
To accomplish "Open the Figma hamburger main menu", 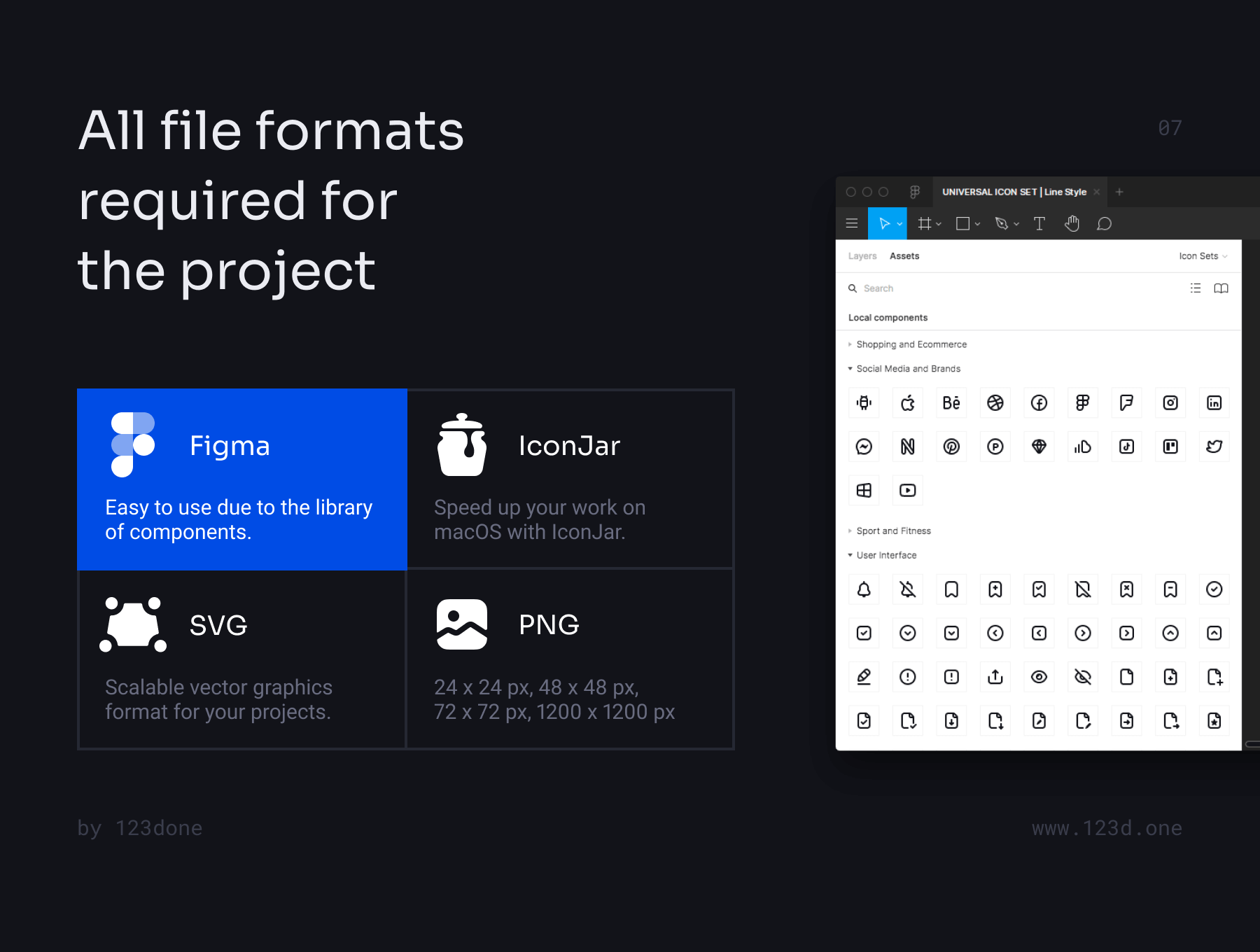I will tap(852, 223).
